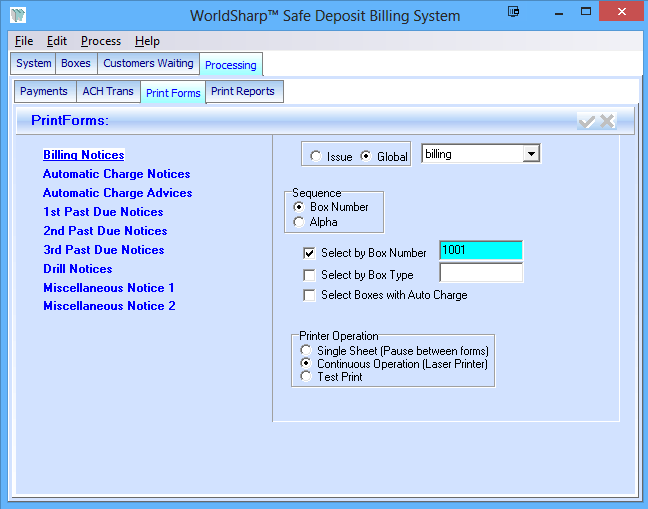The height and width of the screenshot is (509, 648).
Task: Click the X cancel icon in PrintForms header
Action: point(607,121)
